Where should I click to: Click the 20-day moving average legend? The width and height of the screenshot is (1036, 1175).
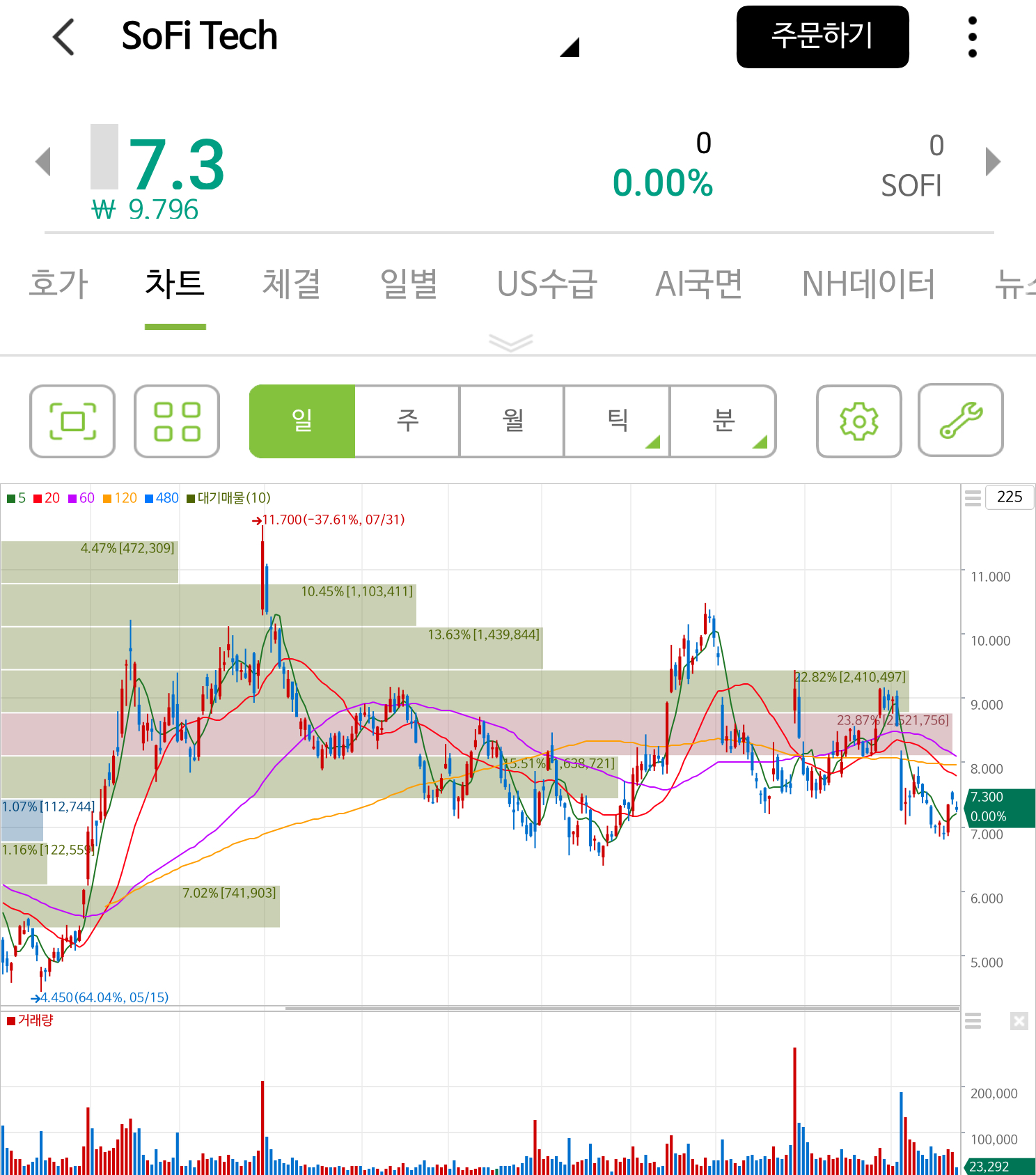click(47, 498)
